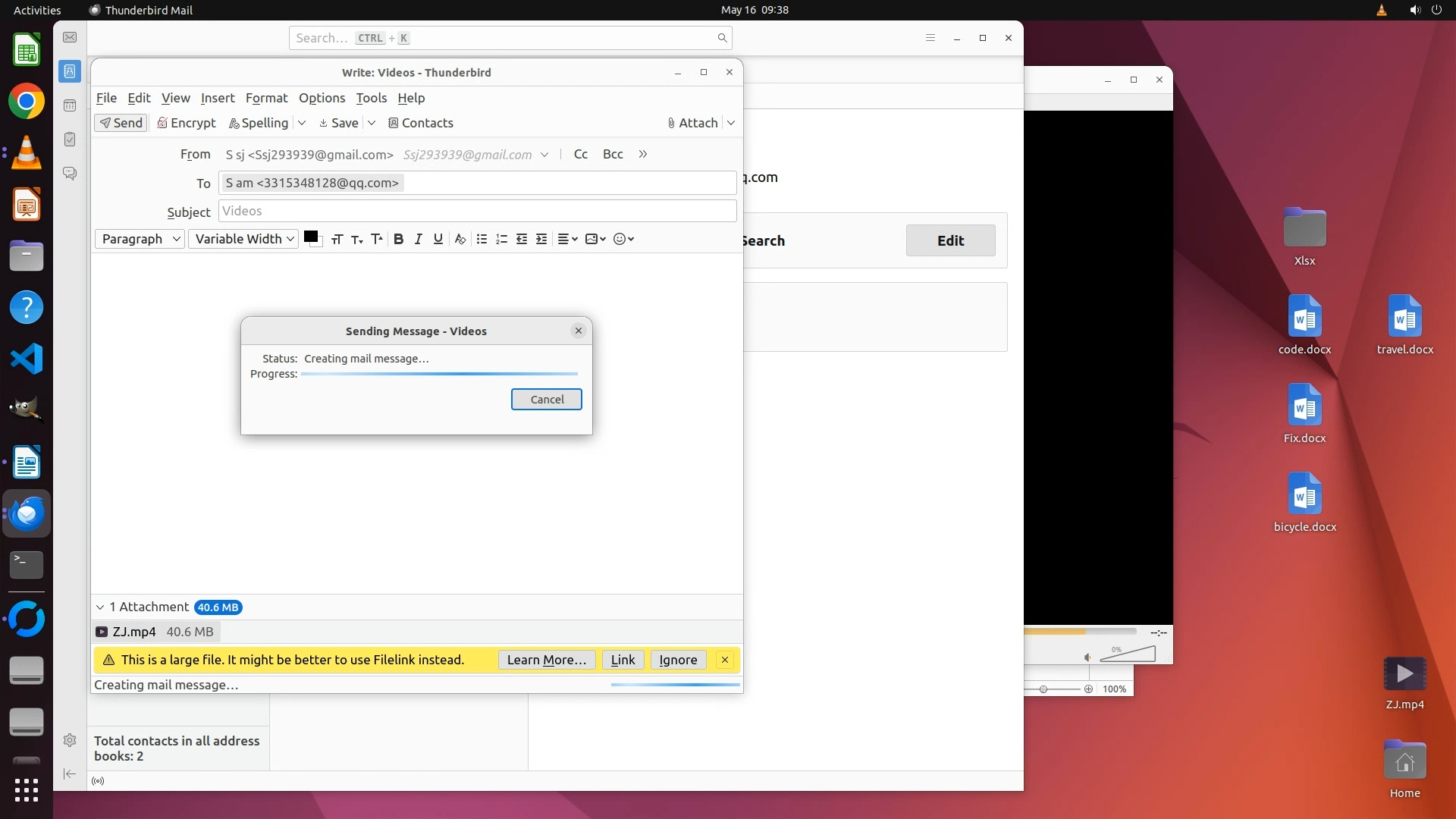
Task: Click the increase font size icon
Action: (376, 239)
